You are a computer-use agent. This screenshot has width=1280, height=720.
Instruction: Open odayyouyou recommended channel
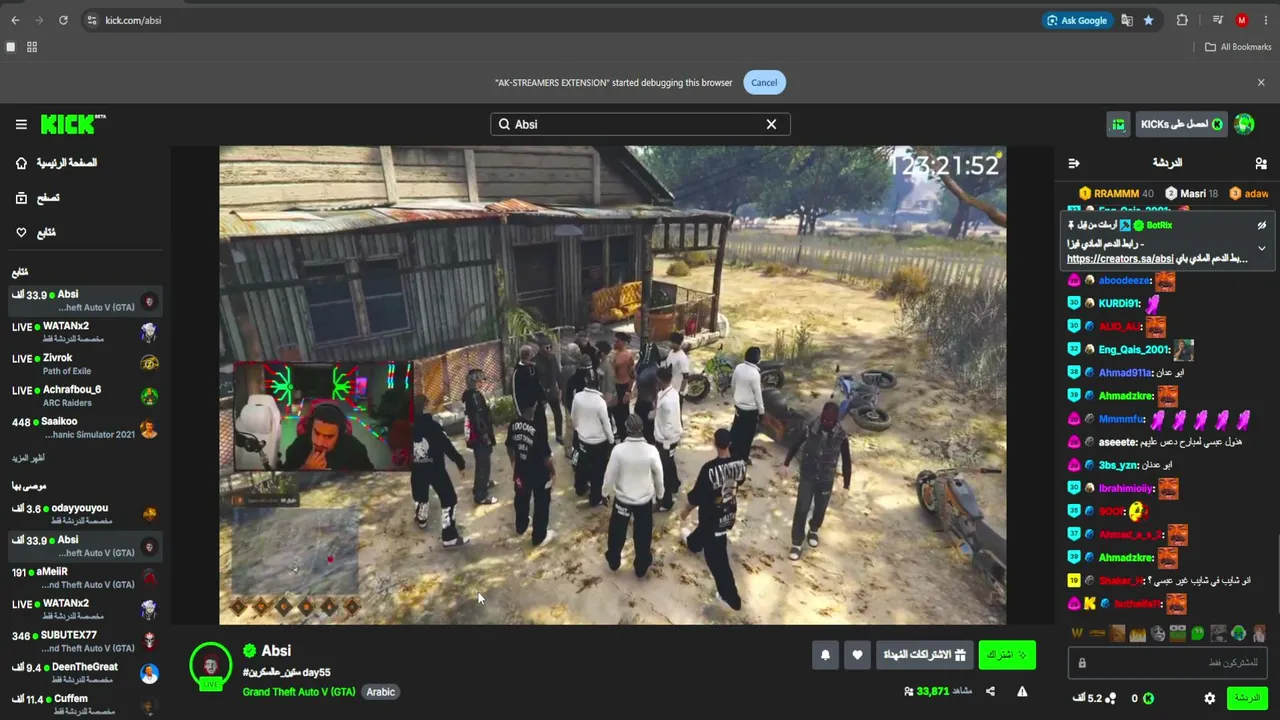[x=85, y=514]
